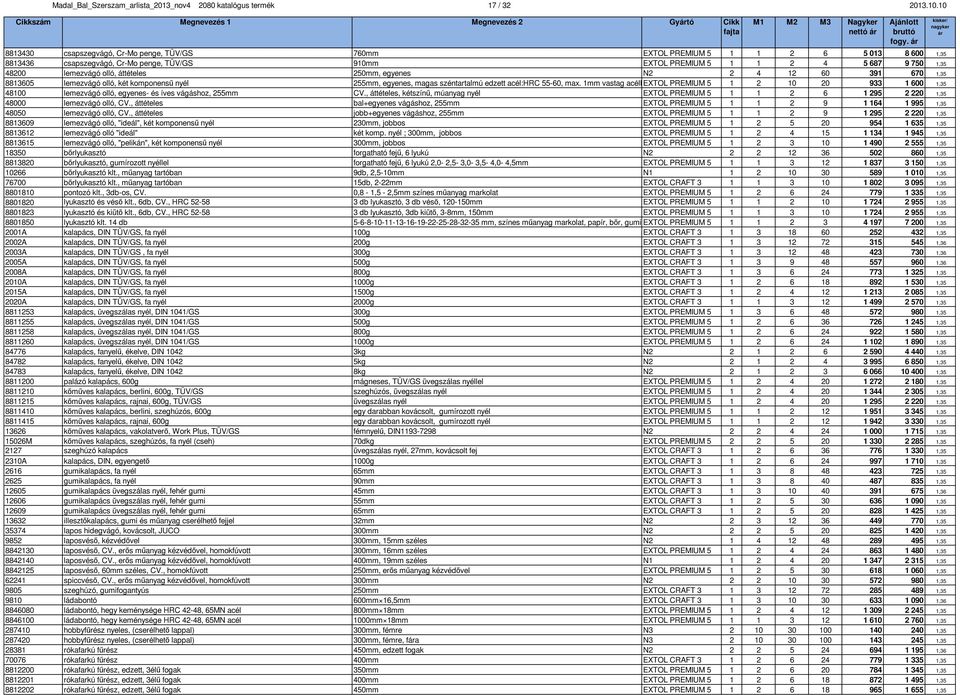
Task: Click the cell 9db, 2,5-10mm
Action: 379,173
